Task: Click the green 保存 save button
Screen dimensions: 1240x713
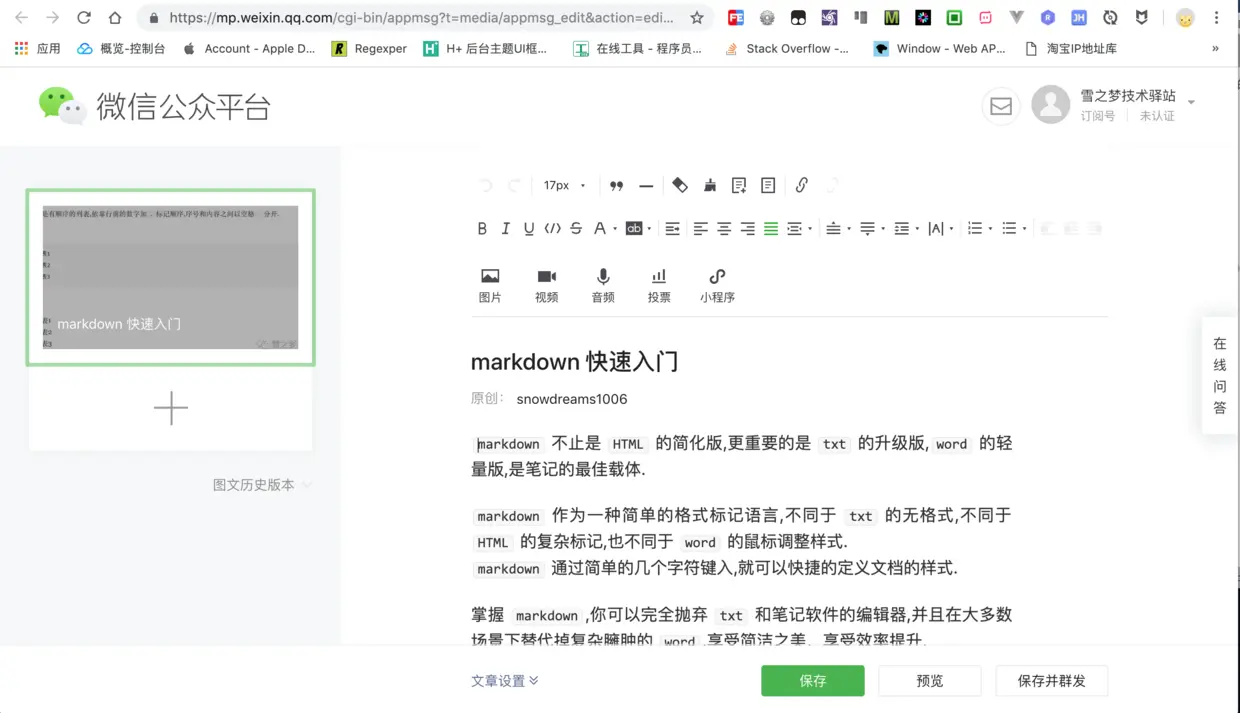Action: [812, 680]
